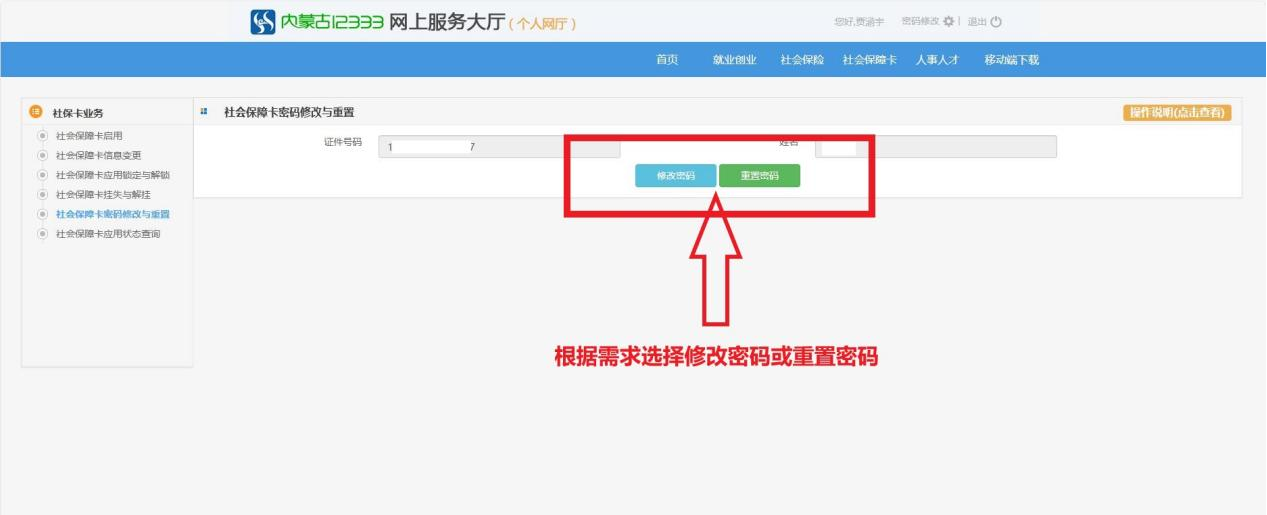Open the 社会保险 navigation menu

(x=802, y=60)
